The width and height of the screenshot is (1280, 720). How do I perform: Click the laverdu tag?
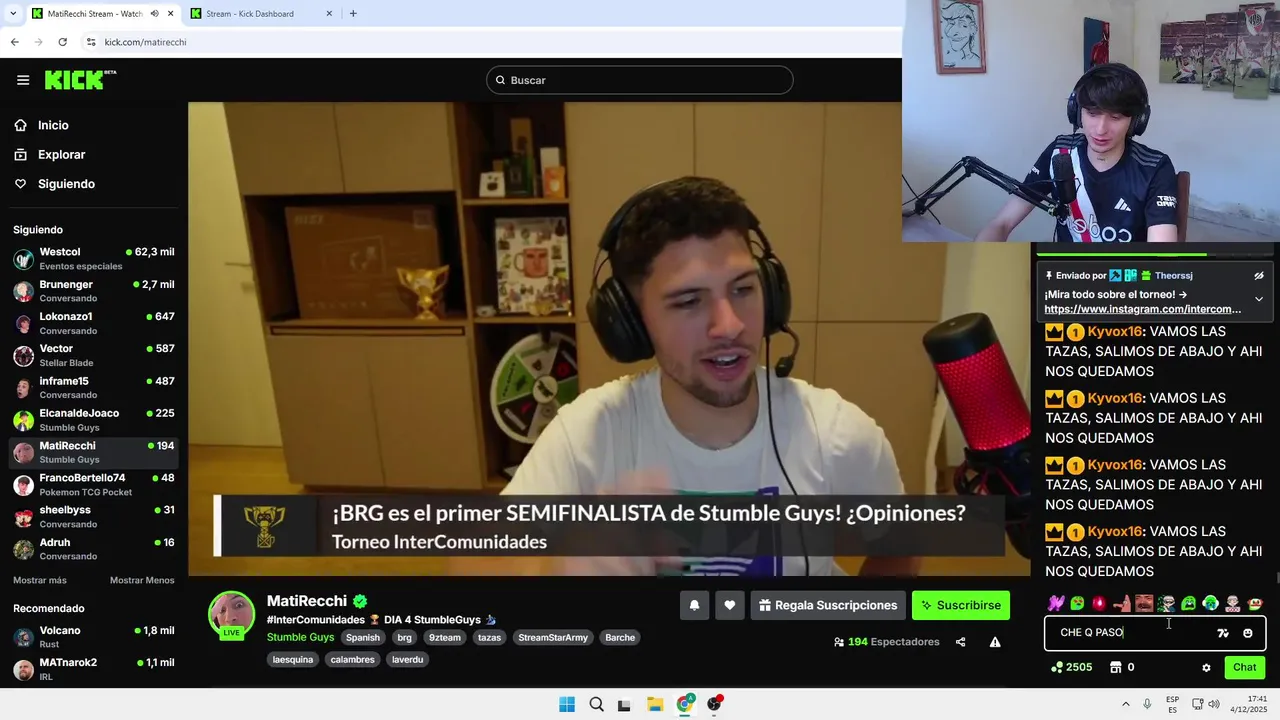pyautogui.click(x=407, y=660)
